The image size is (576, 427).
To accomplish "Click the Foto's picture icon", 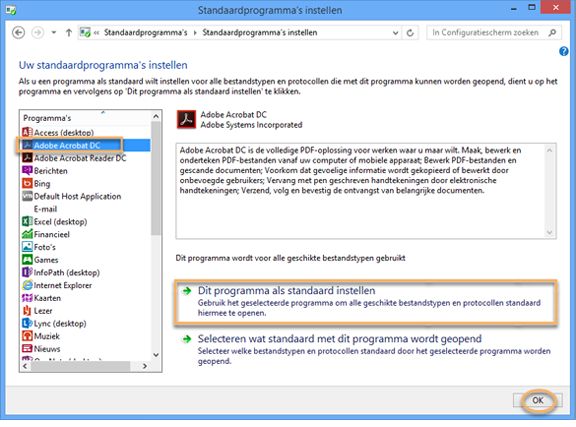I will tap(27, 247).
